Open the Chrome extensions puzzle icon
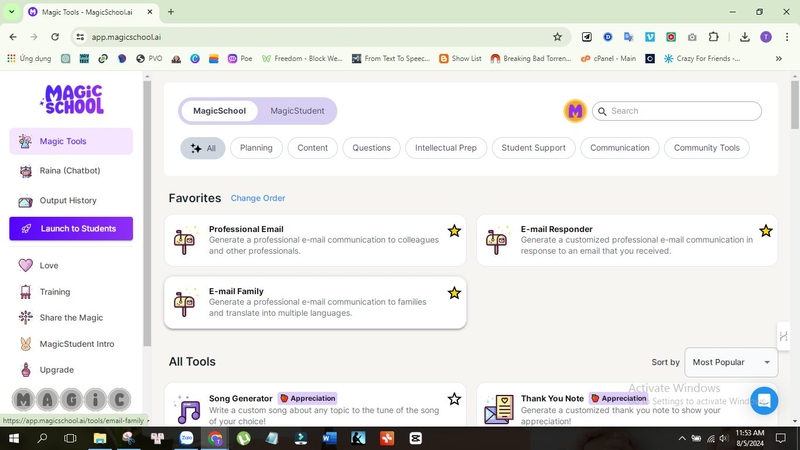Image resolution: width=800 pixels, height=450 pixels. point(713,37)
